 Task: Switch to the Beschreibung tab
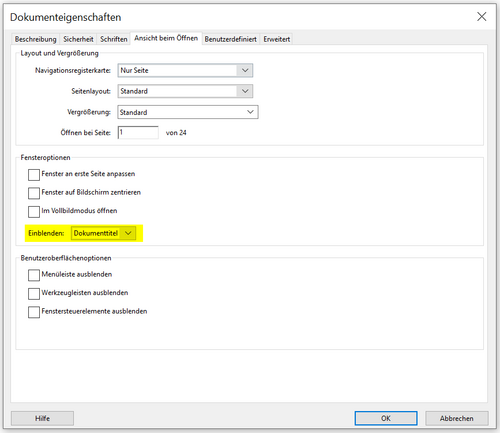36,39
